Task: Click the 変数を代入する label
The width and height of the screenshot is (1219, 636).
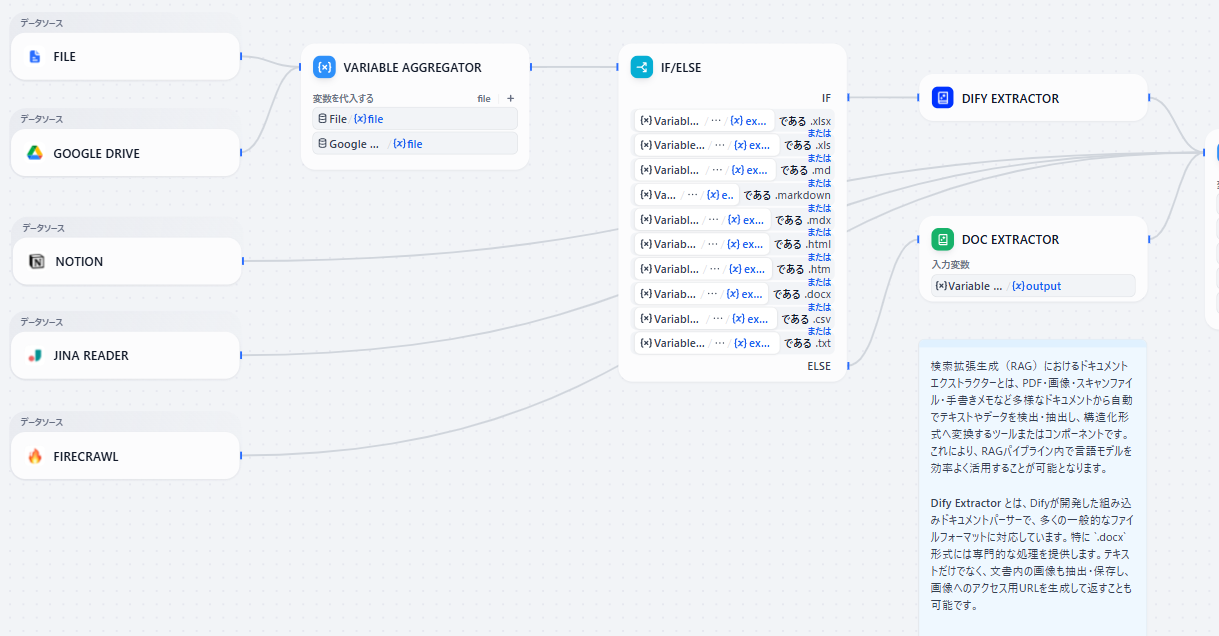Action: click(343, 98)
